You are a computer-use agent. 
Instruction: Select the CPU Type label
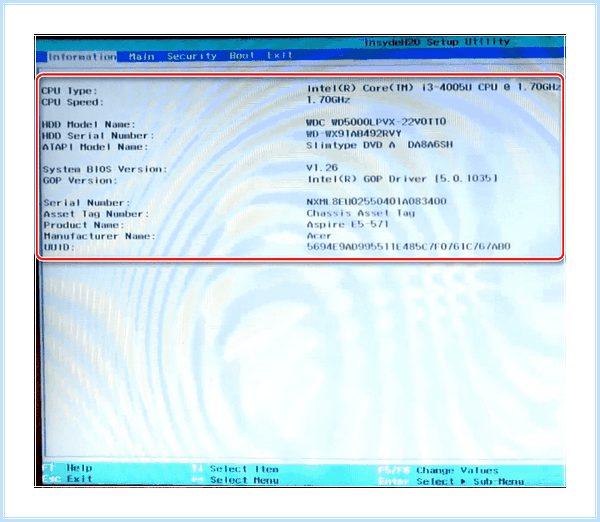coord(69,91)
